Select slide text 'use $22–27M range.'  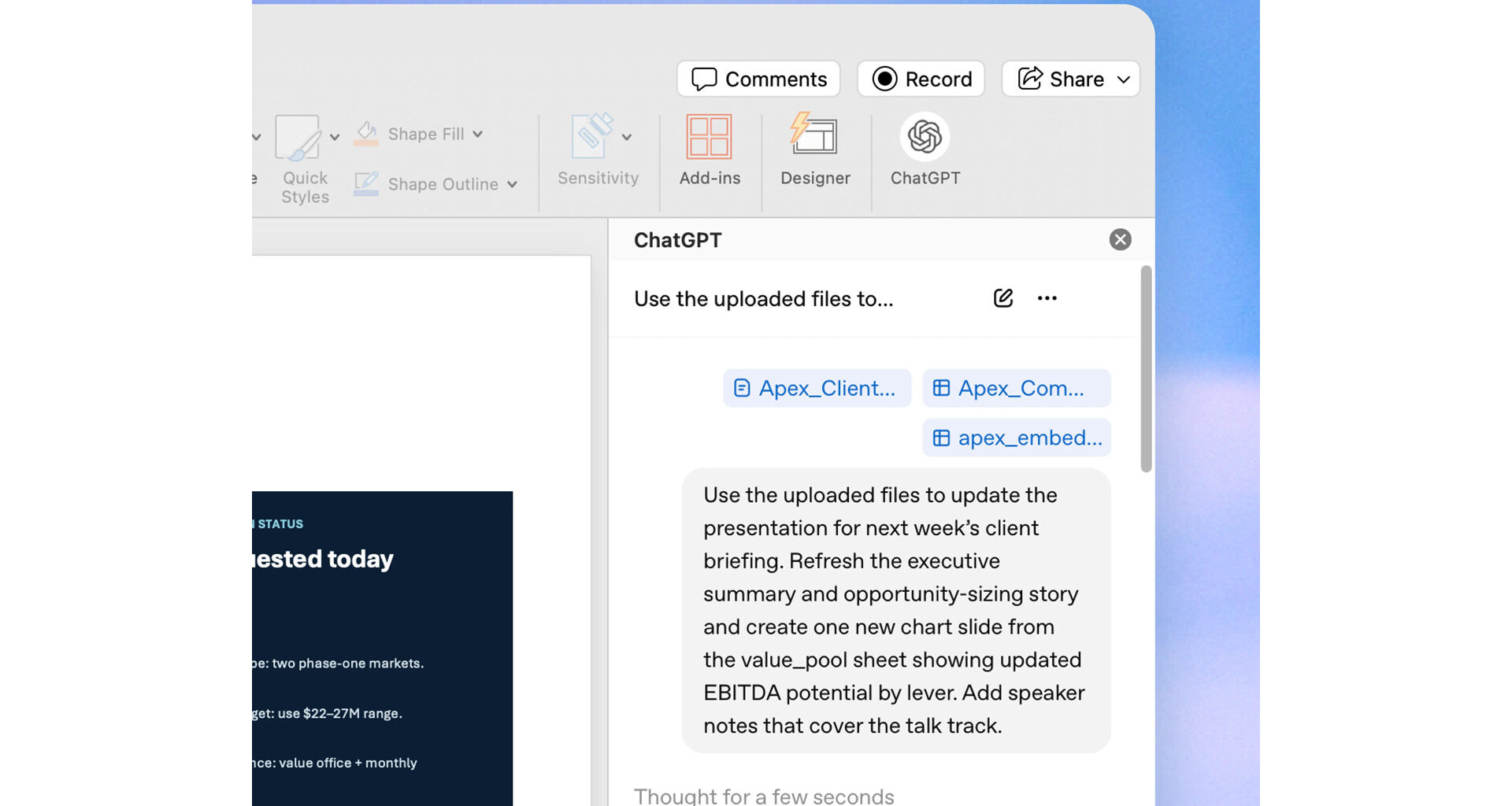coord(340,714)
